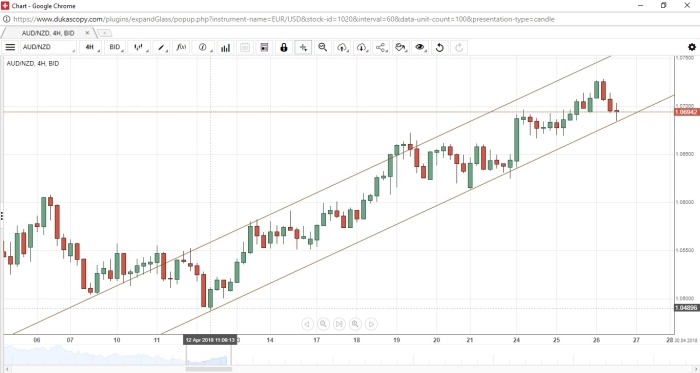Screen dimensions: 700x373
Task: Expand the AUD/NZD instrument dropdown
Action: coord(48,47)
